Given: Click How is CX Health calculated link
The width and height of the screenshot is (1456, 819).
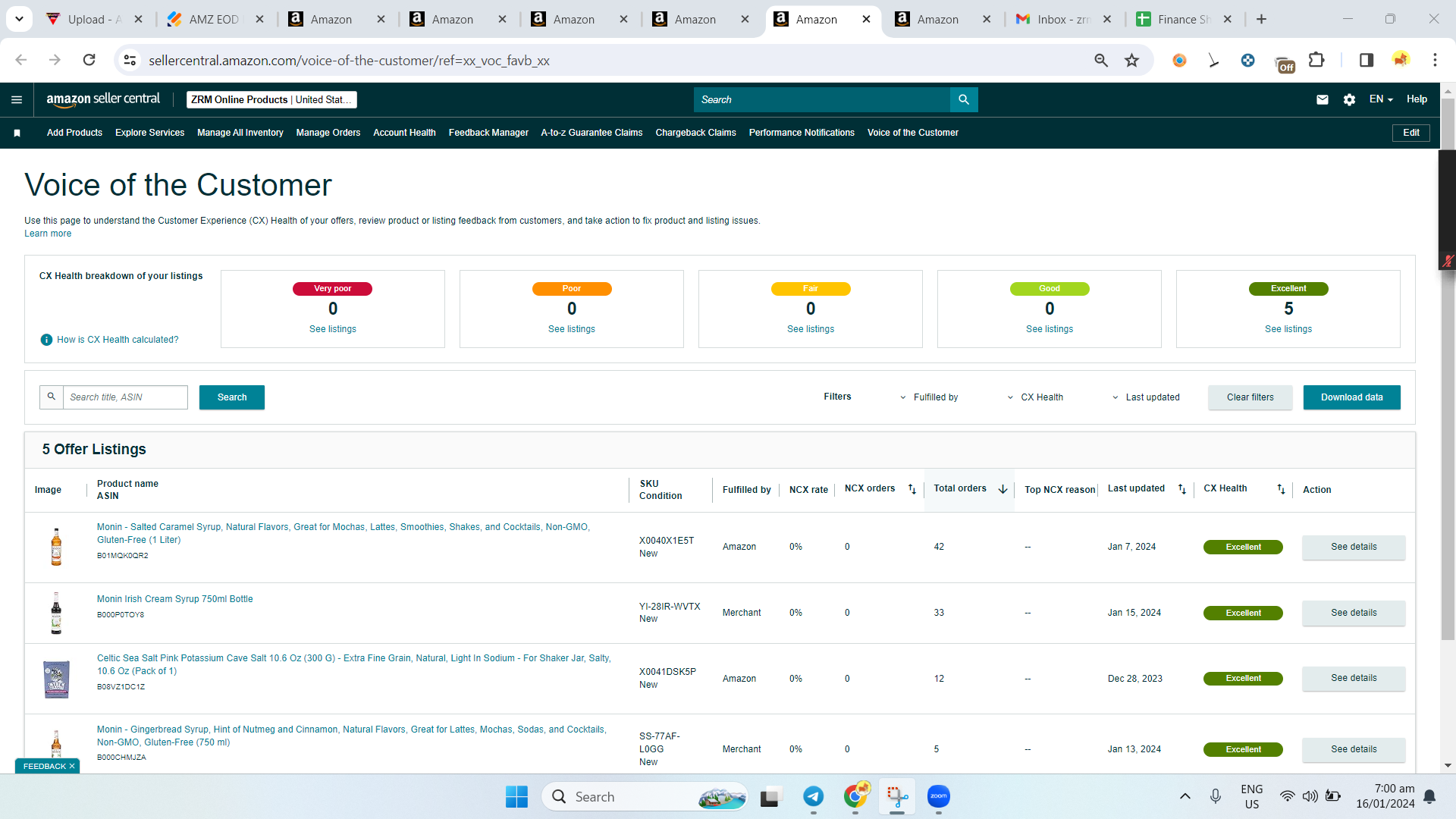Looking at the screenshot, I should pos(118,340).
